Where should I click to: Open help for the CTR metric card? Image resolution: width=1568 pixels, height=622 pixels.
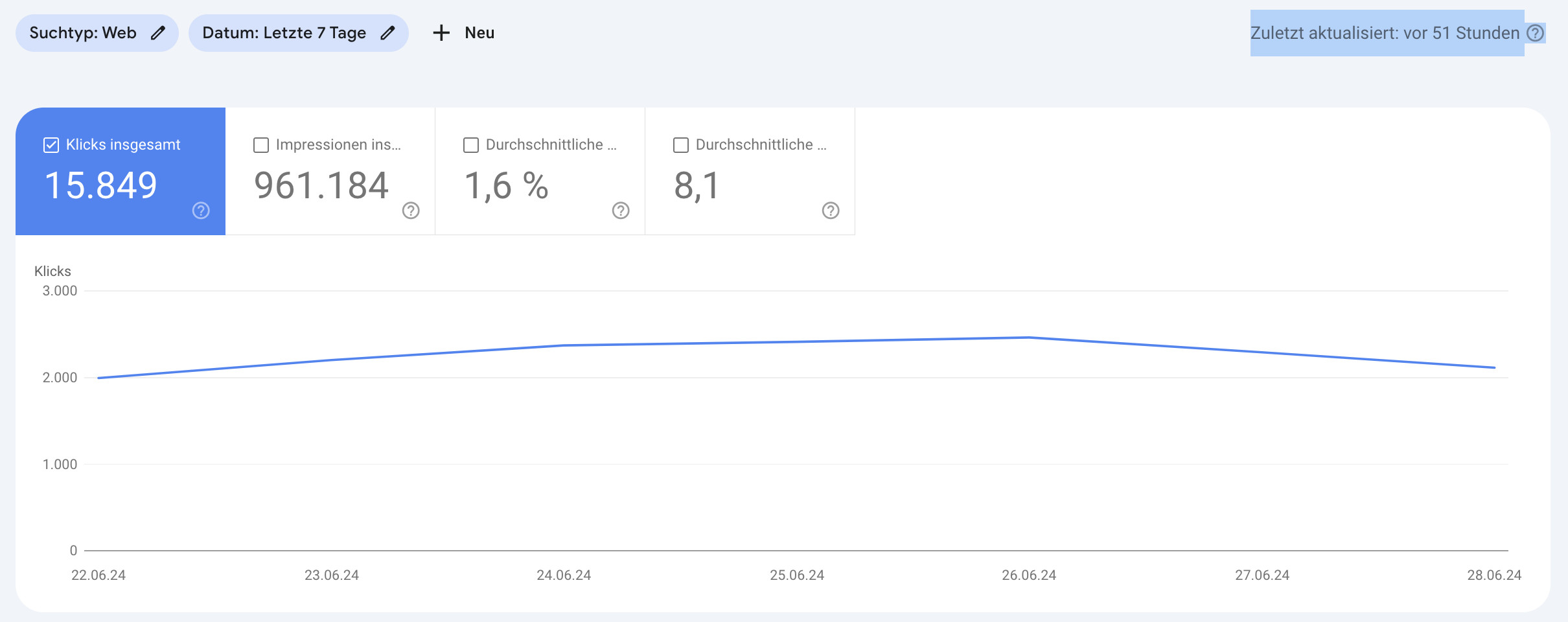619,210
